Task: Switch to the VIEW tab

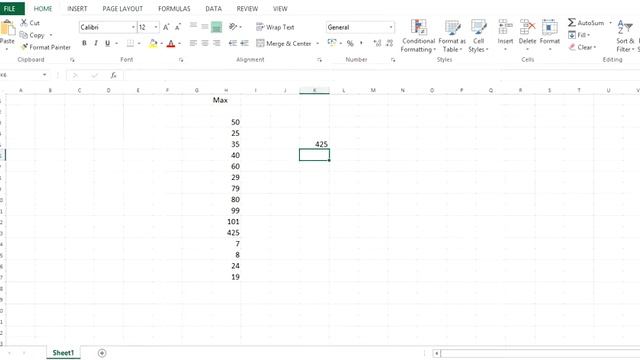Action: (280, 9)
